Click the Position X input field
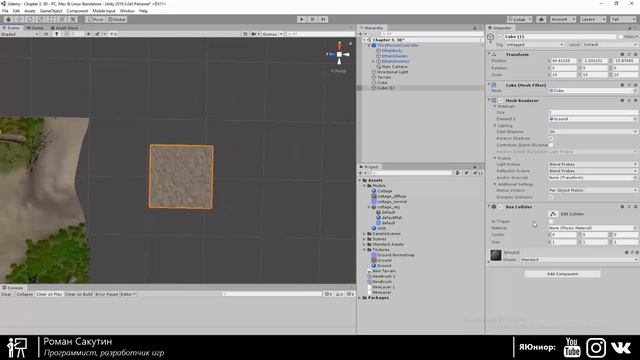This screenshot has width=640, height=360. point(564,61)
